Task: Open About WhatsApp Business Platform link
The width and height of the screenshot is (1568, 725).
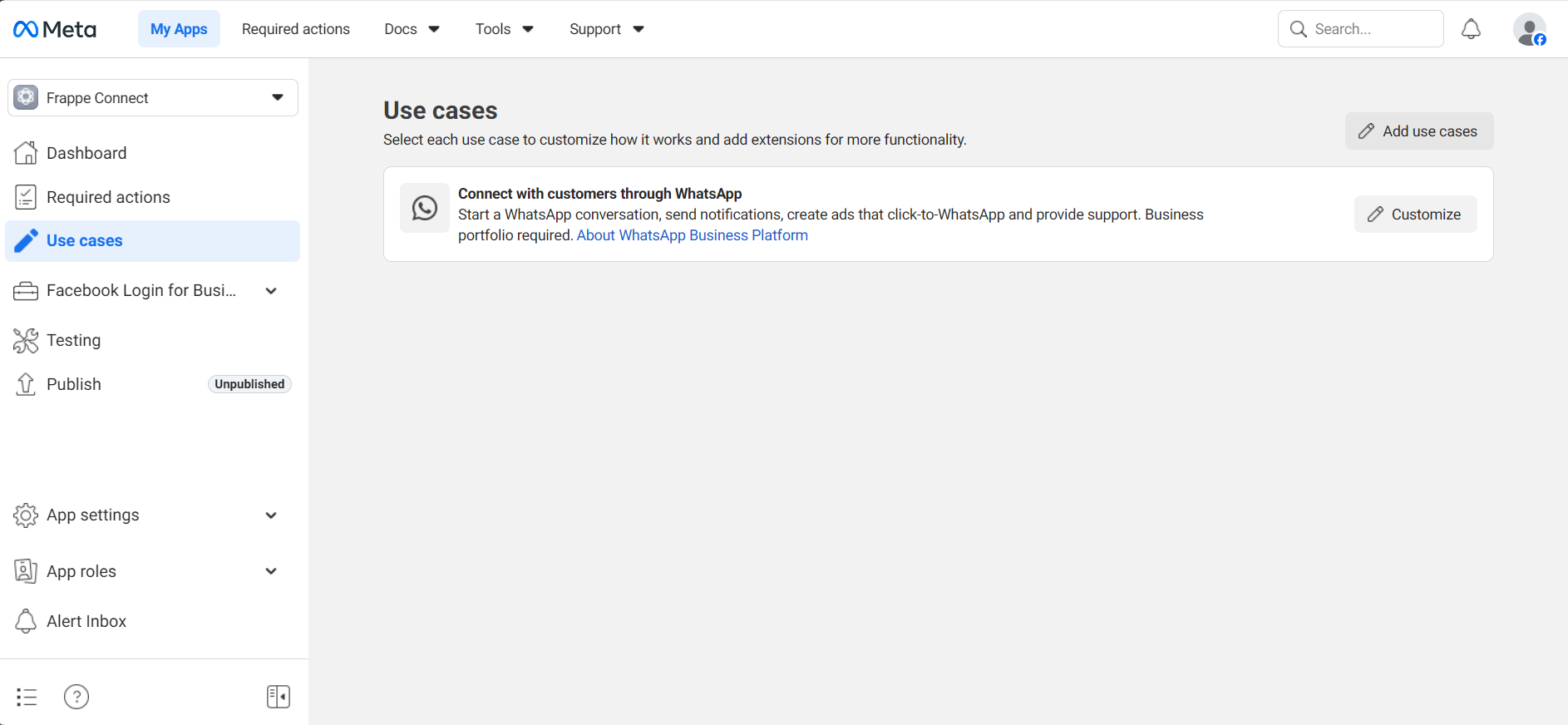Action: [x=692, y=235]
